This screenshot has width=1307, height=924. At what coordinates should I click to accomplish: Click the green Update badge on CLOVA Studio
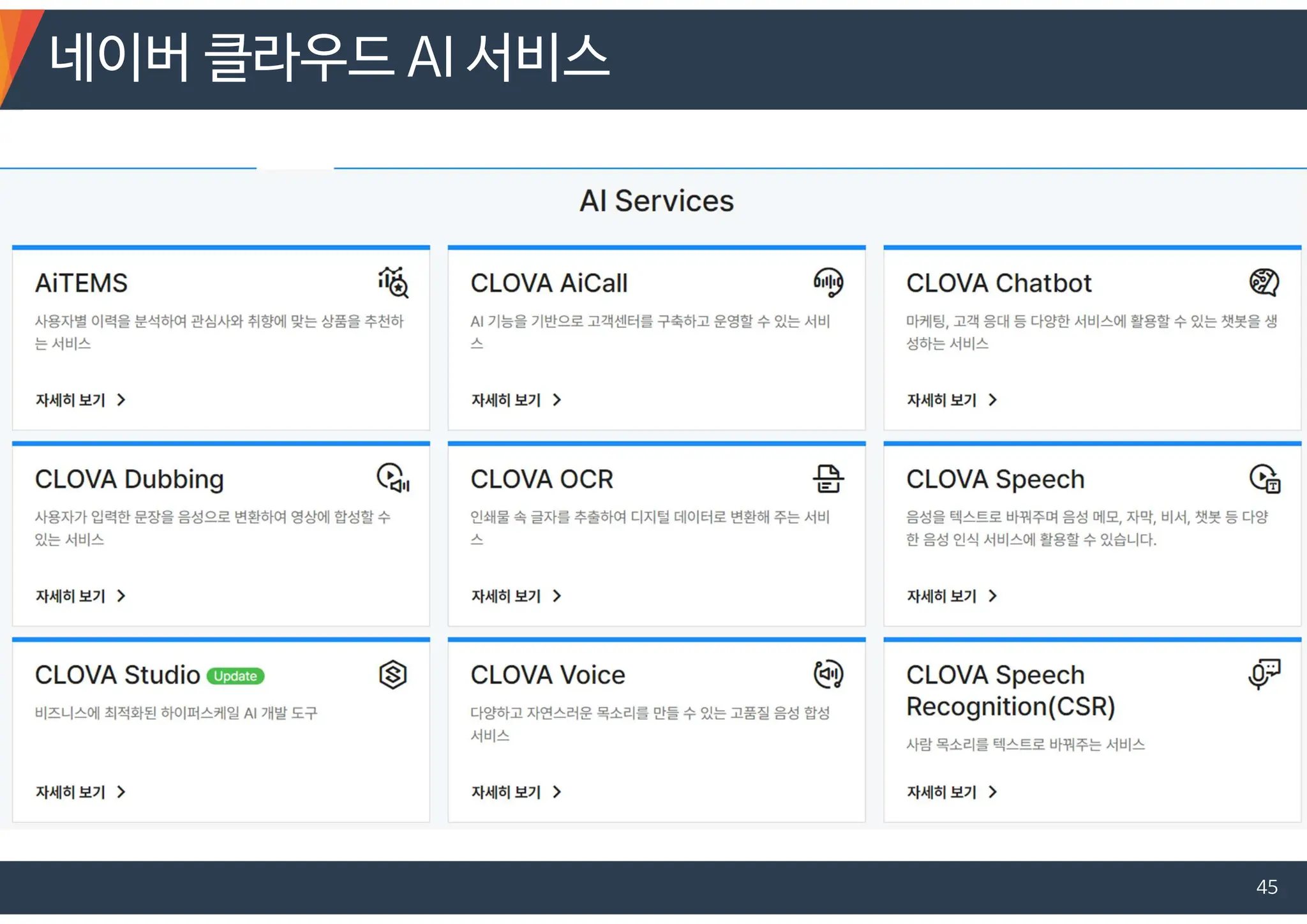[x=235, y=676]
